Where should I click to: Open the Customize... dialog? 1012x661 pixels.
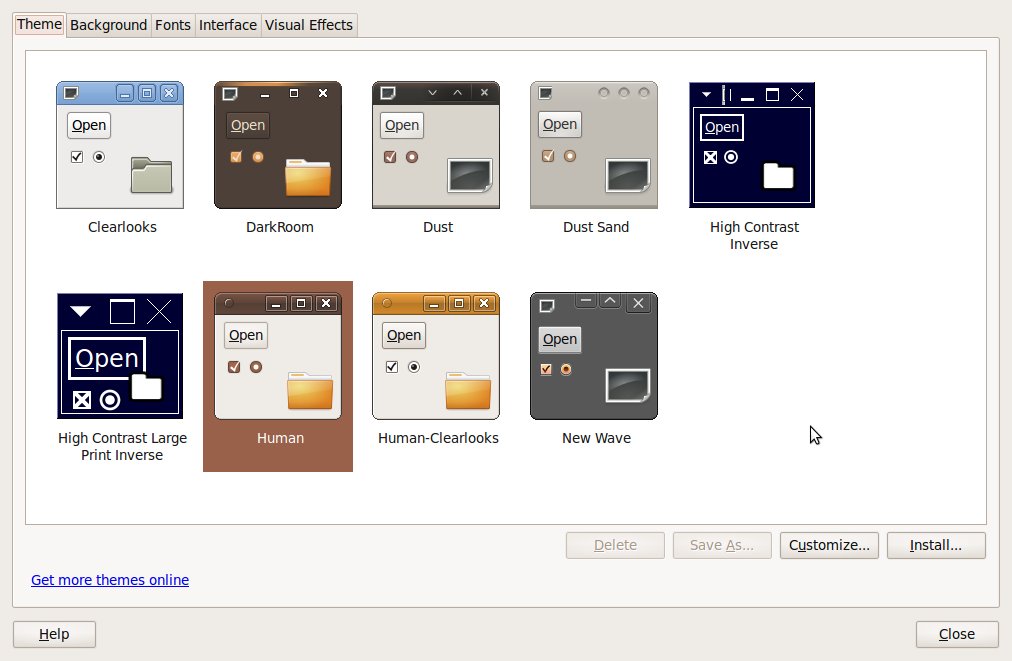tap(829, 545)
